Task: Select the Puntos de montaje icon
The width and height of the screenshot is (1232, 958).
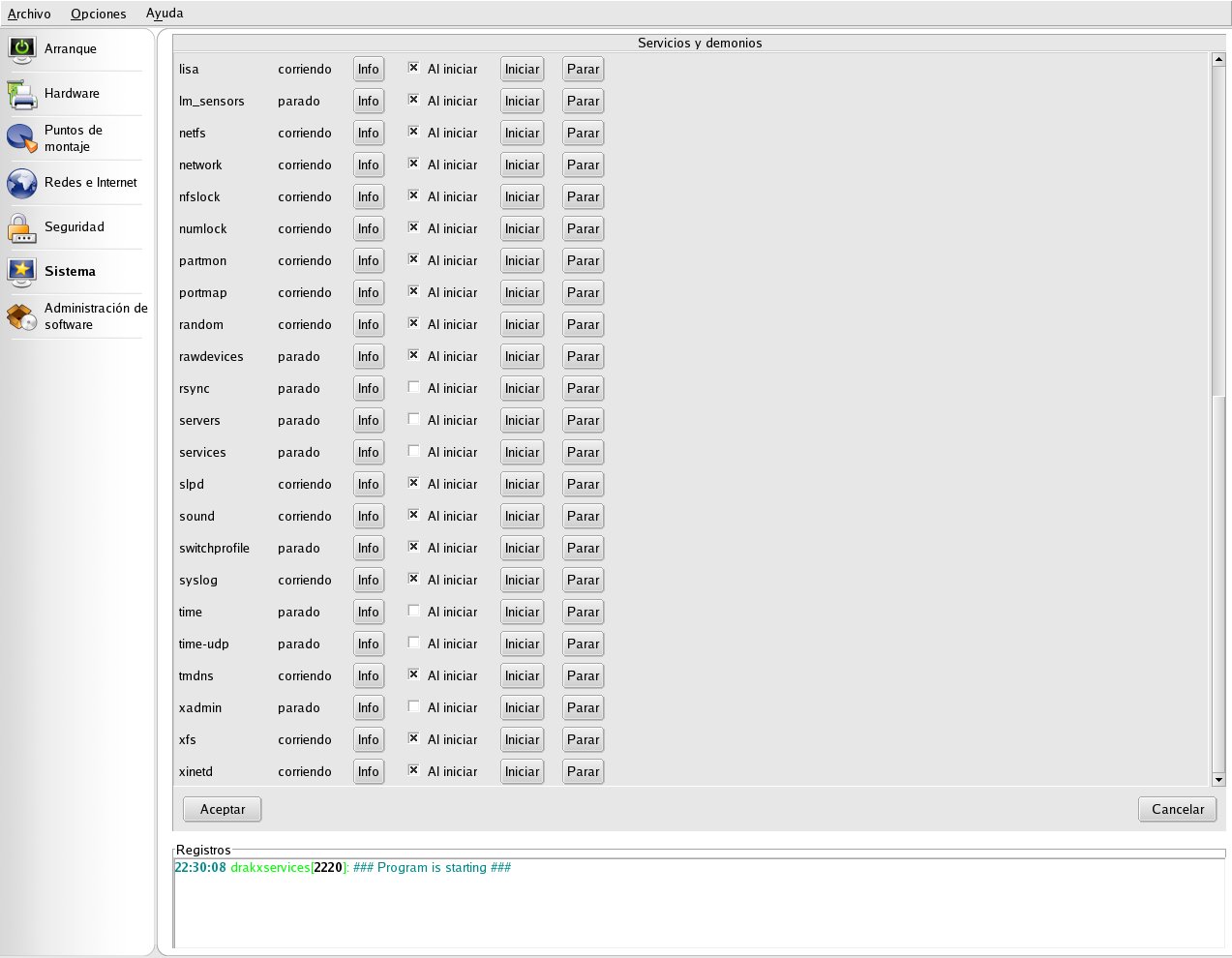Action: point(22,138)
